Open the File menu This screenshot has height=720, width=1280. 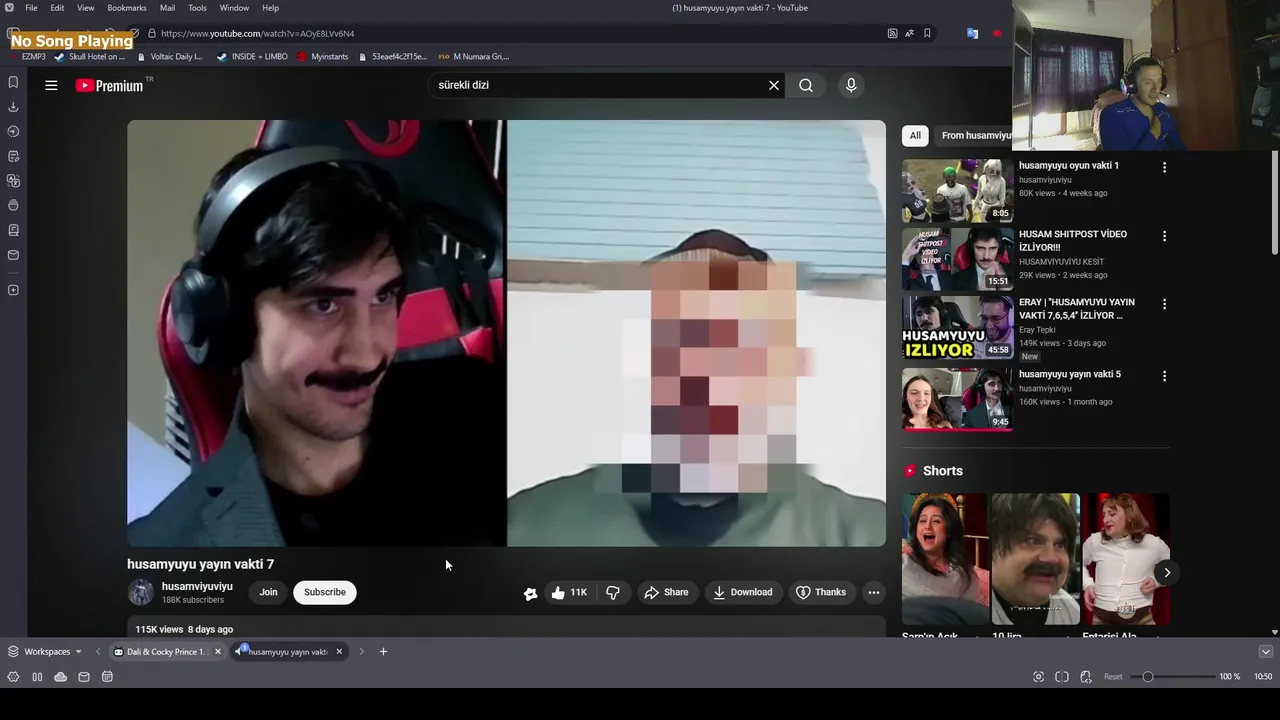pyautogui.click(x=32, y=8)
